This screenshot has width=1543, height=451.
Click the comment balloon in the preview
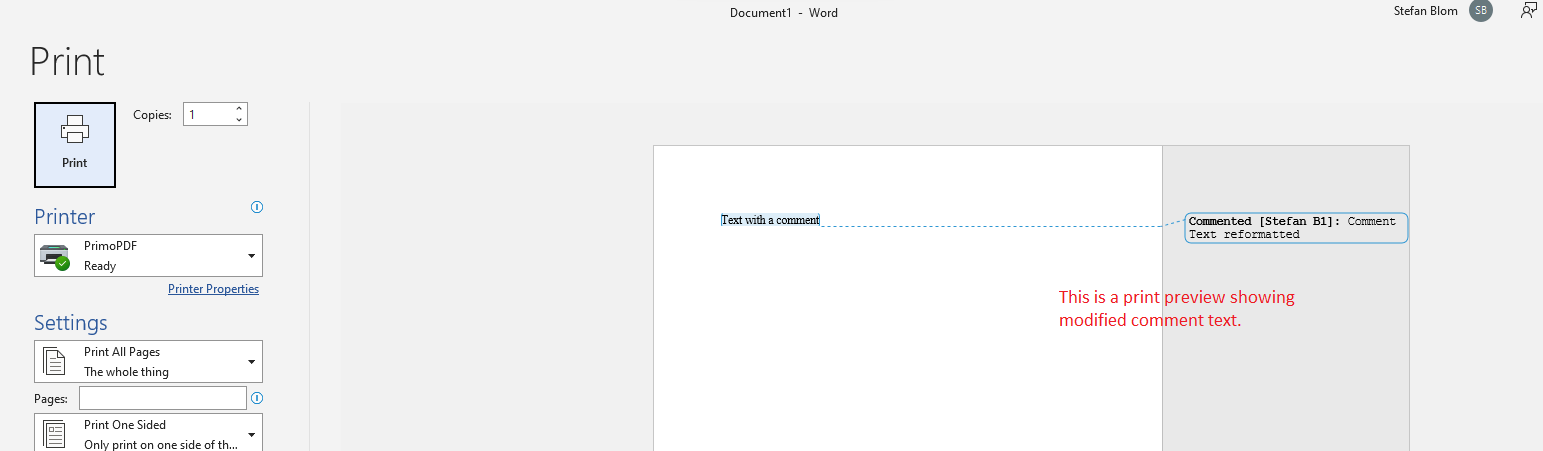pos(1296,228)
